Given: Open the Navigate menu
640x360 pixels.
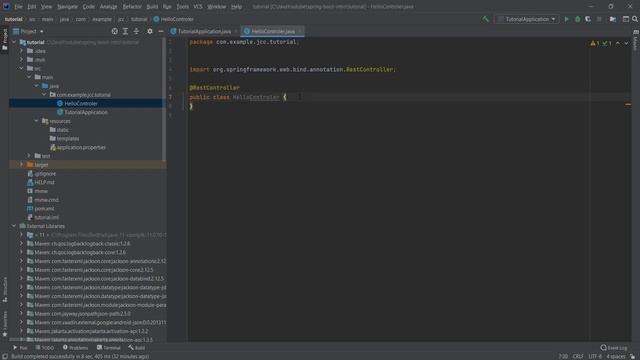Looking at the screenshot, I should coord(67,7).
